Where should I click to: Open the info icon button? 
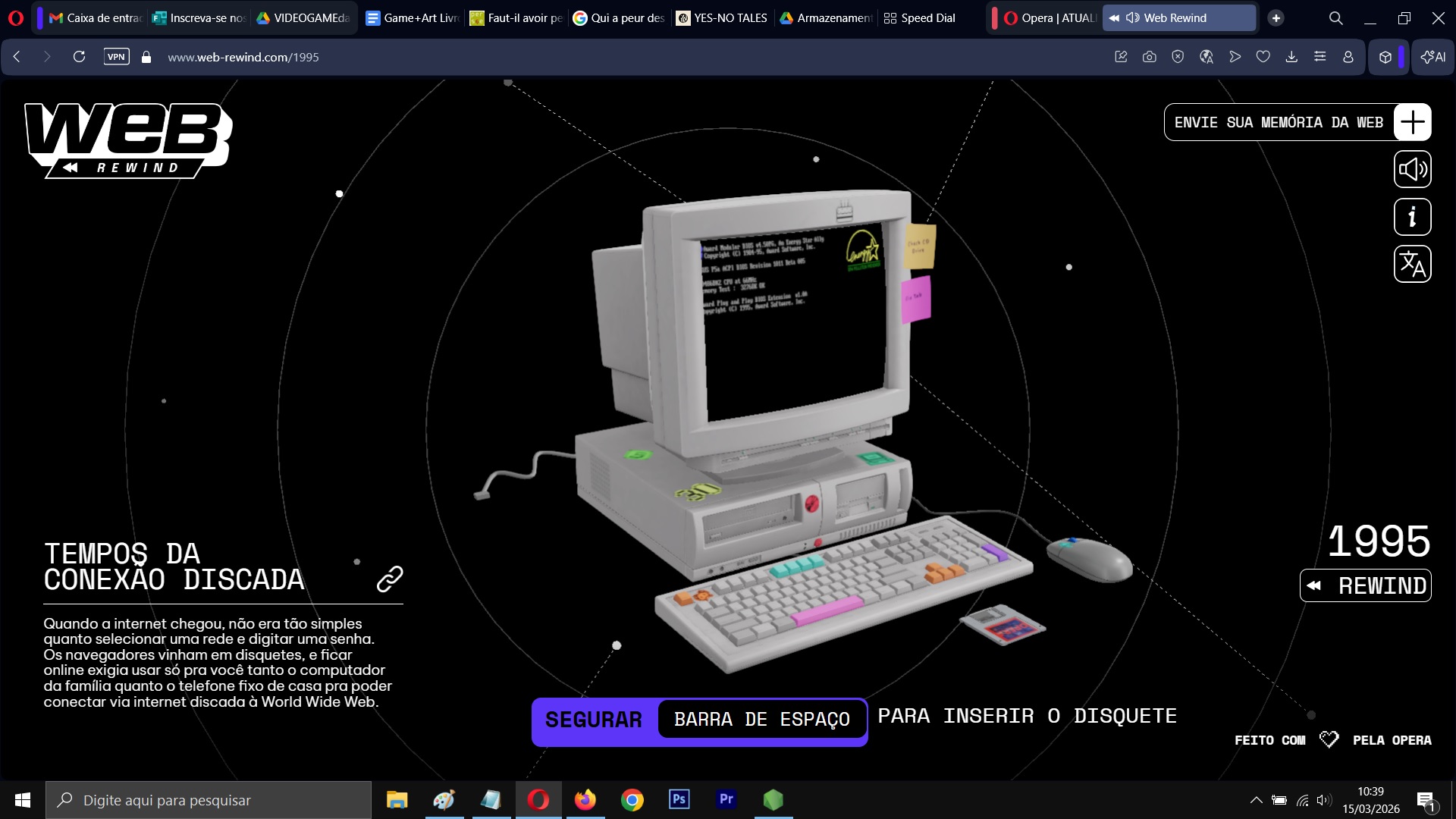pos(1412,218)
